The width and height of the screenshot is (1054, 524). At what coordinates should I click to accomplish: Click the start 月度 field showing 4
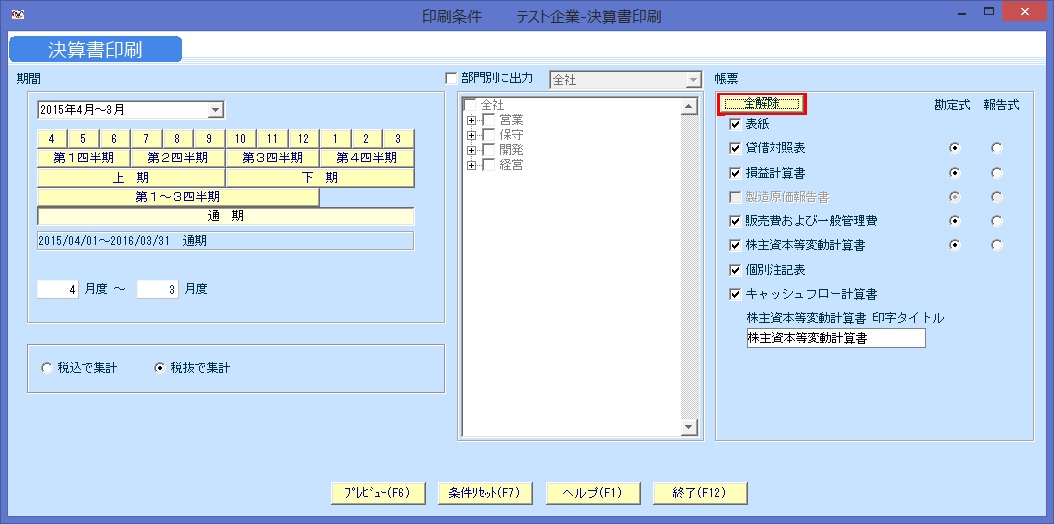[x=58, y=290]
